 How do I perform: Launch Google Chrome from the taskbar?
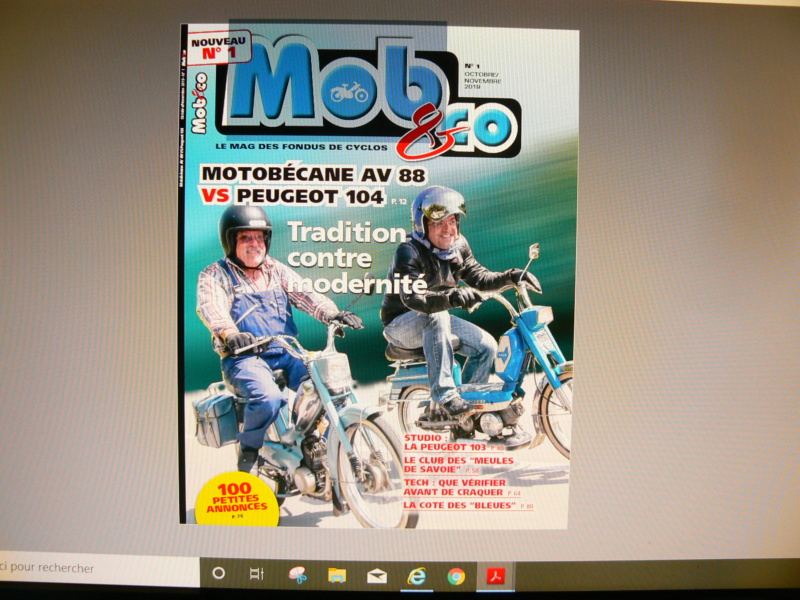[x=456, y=577]
